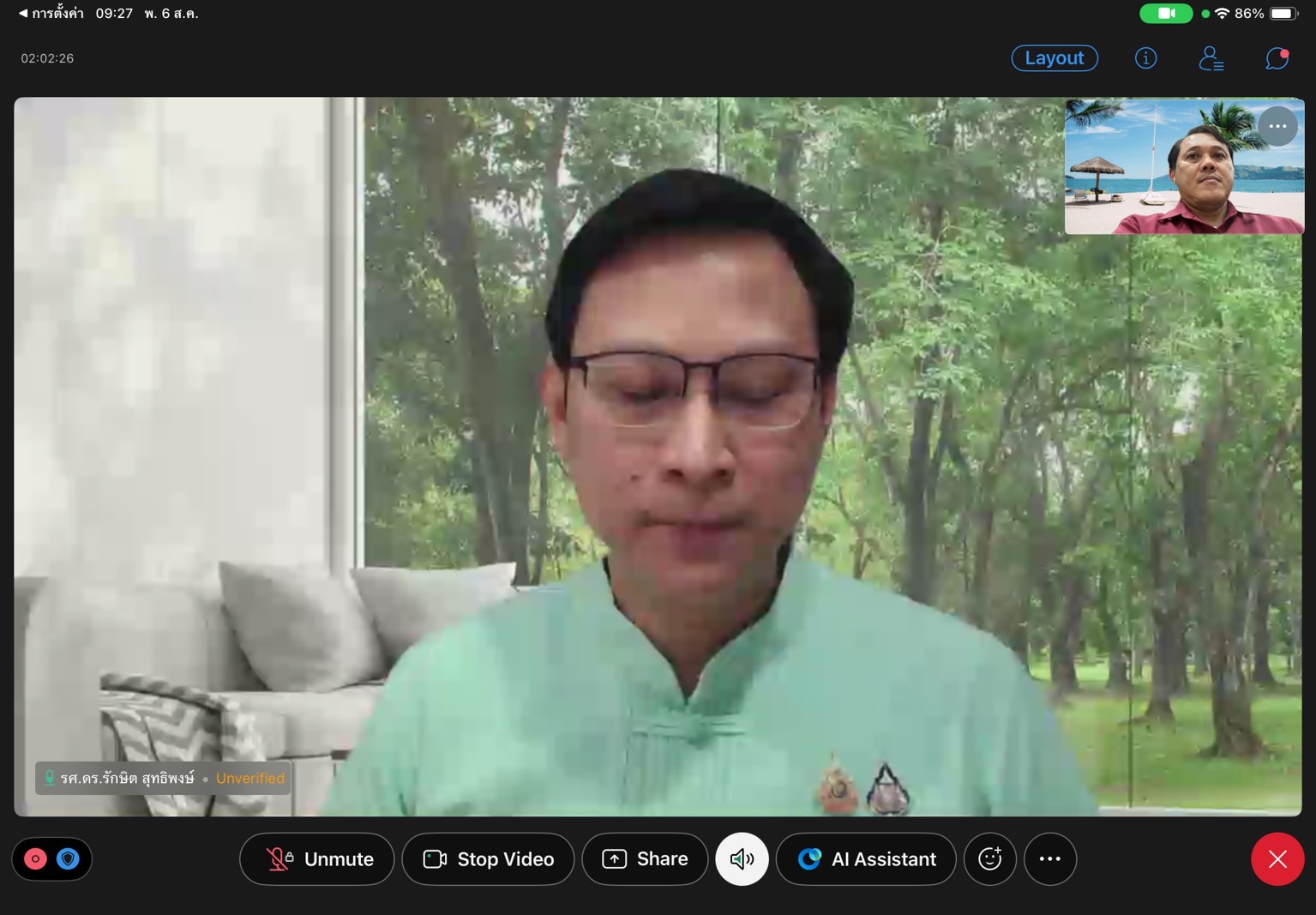Open self-view thumbnail more options

1277,126
